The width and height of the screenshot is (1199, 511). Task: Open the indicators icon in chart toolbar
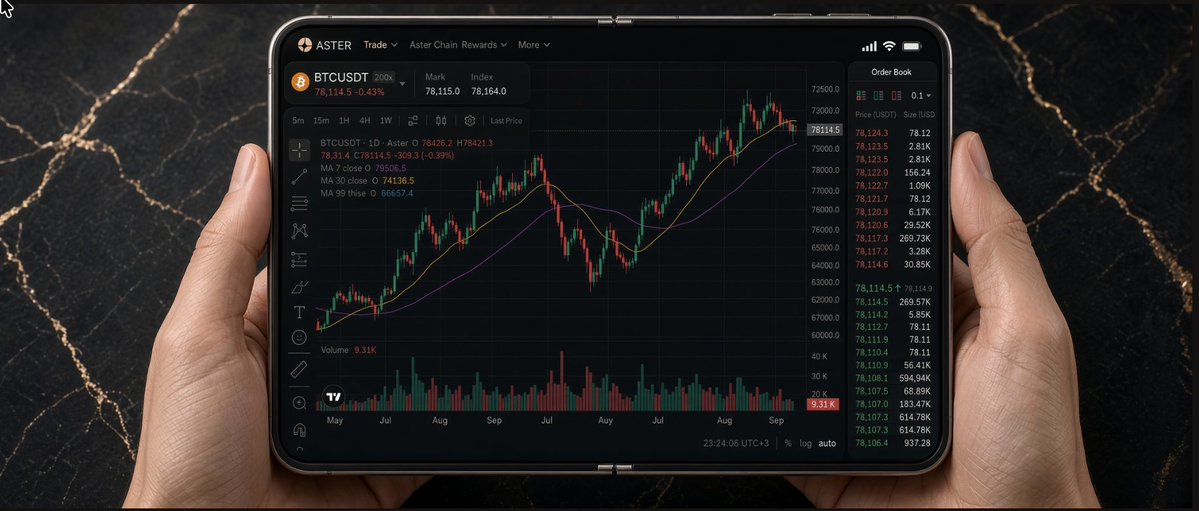413,121
